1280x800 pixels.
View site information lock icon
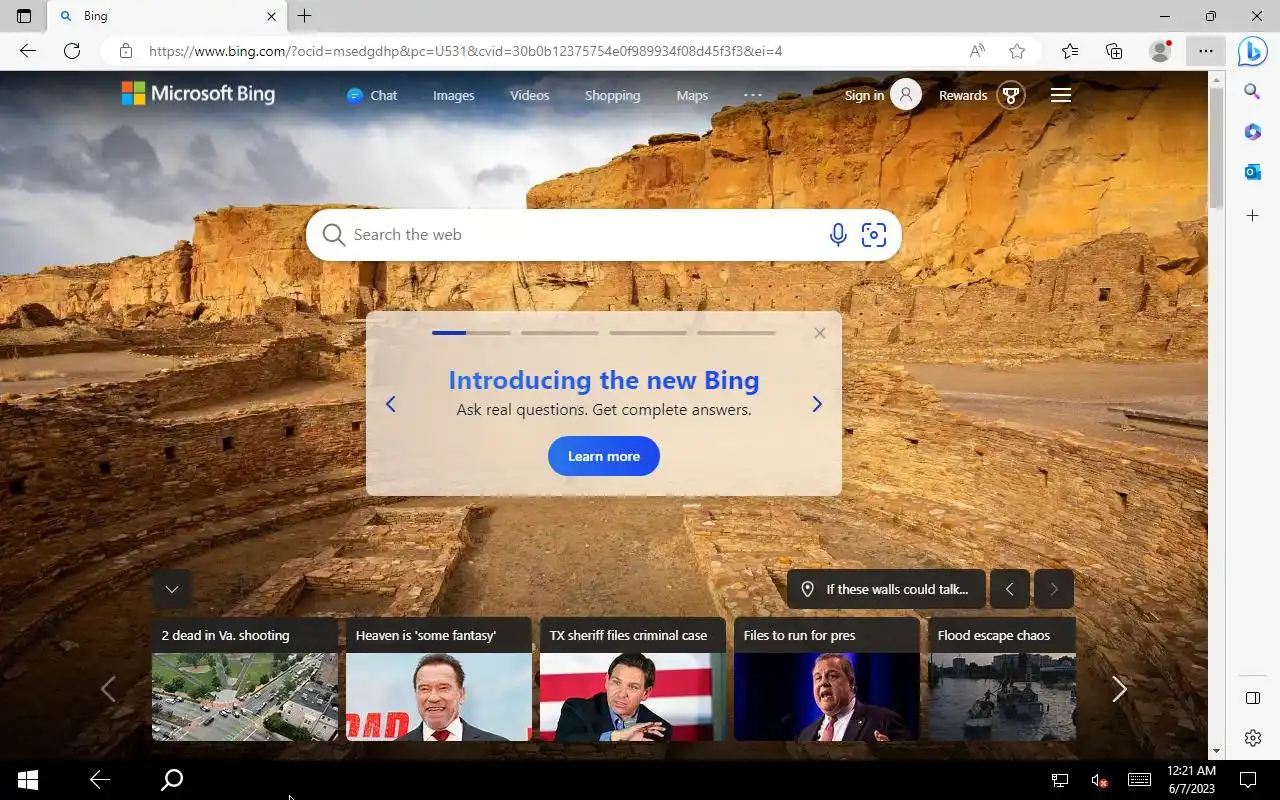125,51
